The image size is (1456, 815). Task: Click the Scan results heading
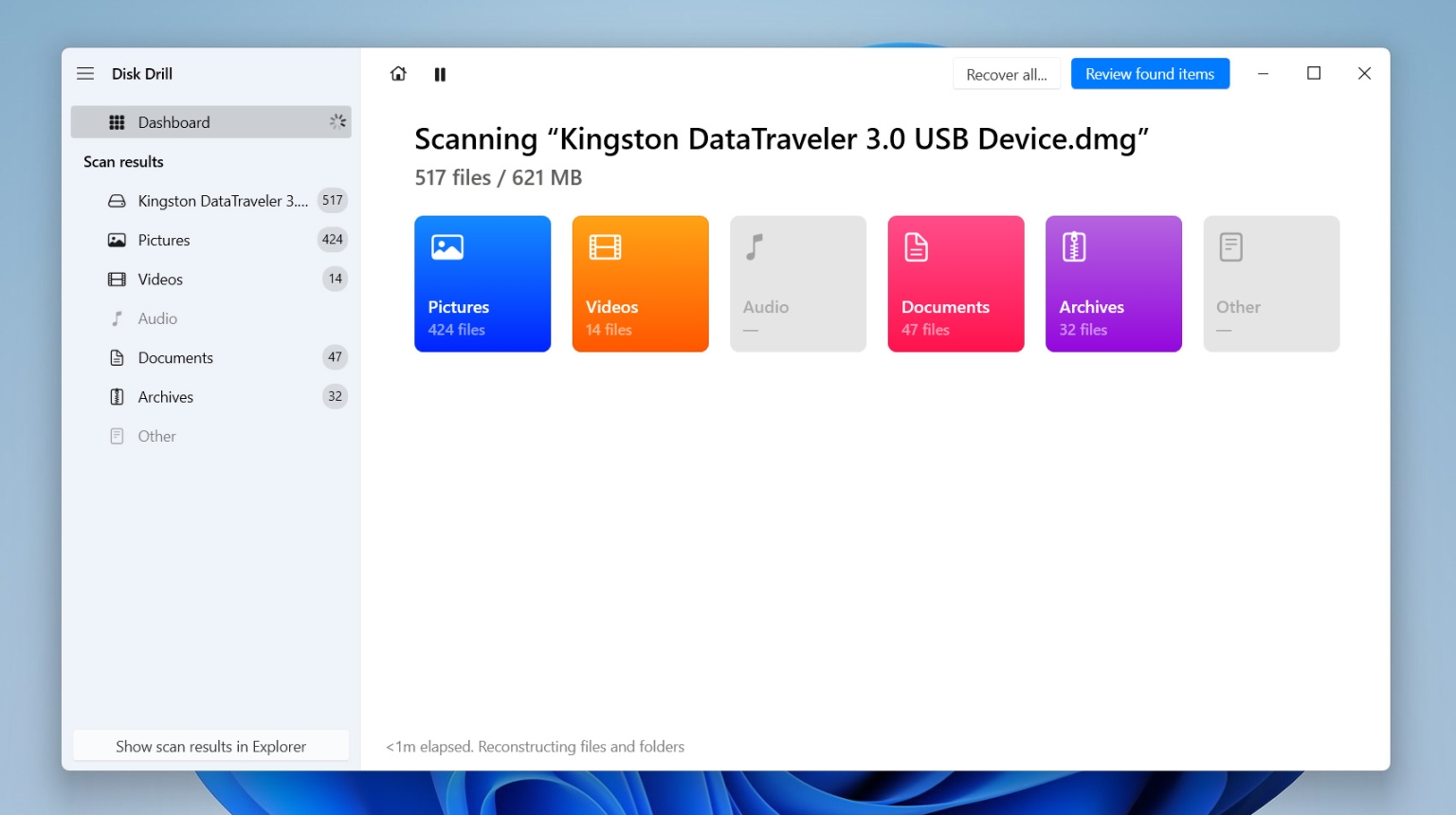123,162
